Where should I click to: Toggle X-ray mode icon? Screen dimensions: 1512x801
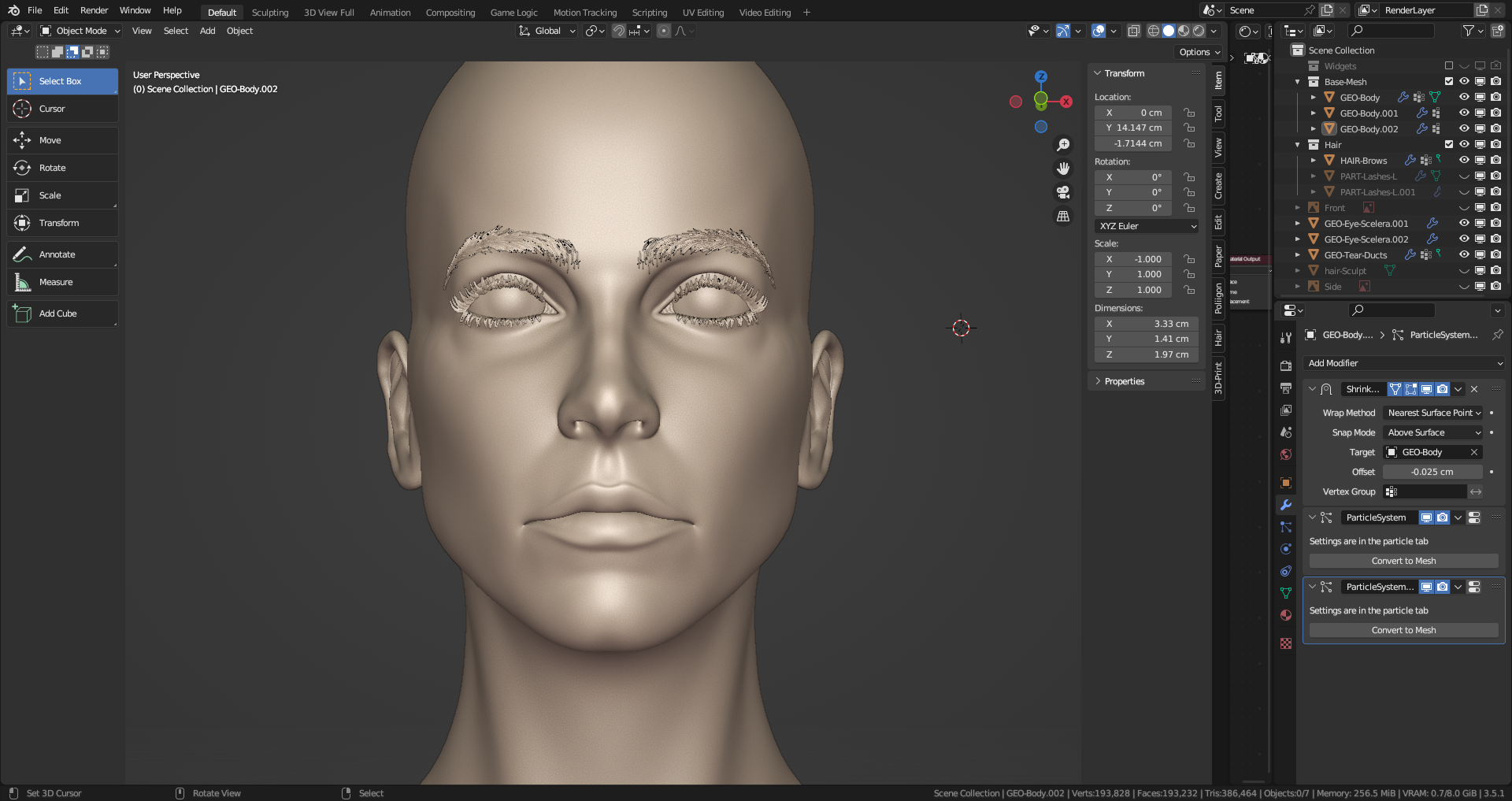[x=1134, y=31]
